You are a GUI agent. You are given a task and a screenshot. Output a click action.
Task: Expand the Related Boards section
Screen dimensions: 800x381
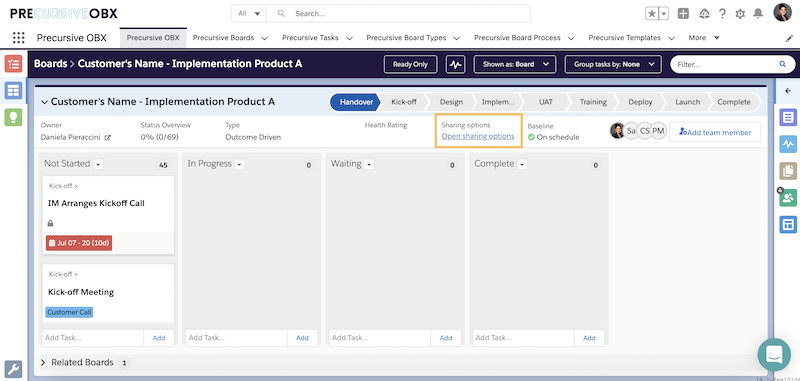[44, 363]
